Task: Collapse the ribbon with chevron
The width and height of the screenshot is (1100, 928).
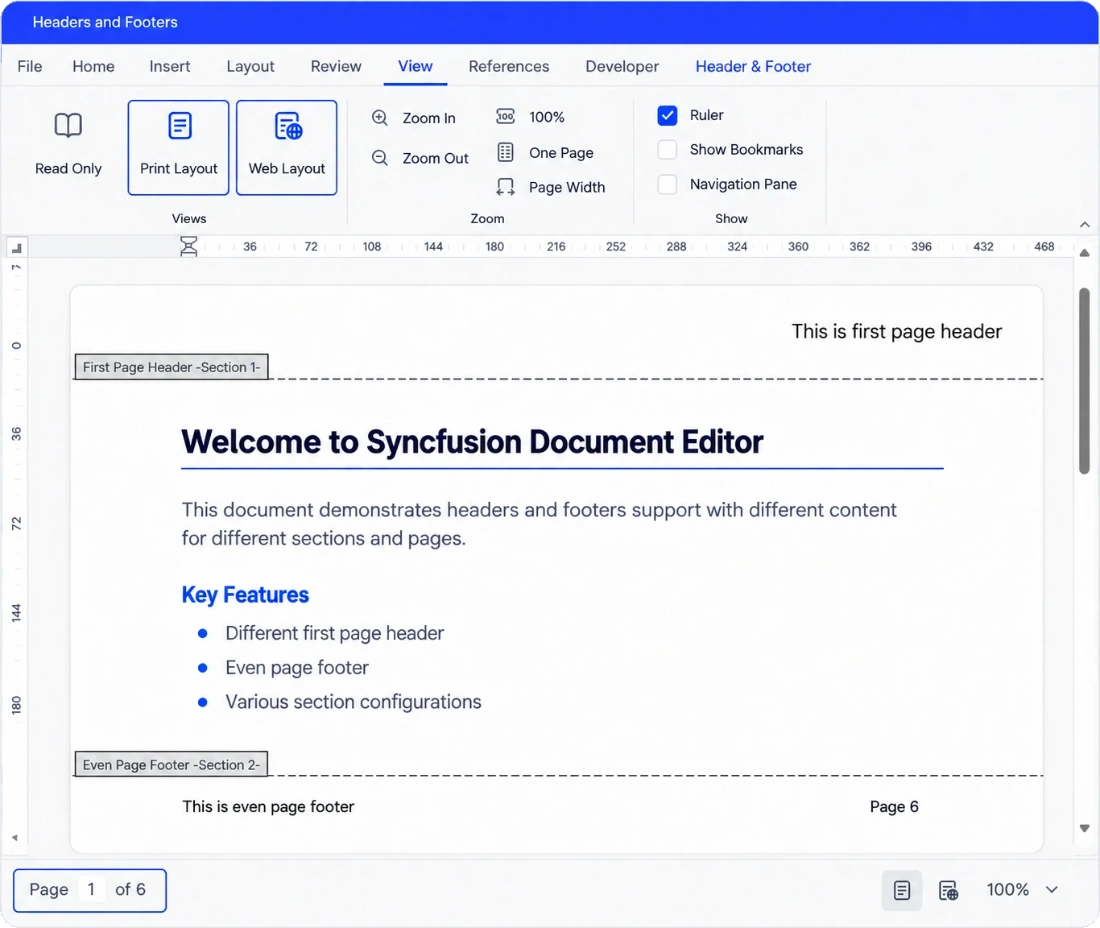Action: [1085, 224]
